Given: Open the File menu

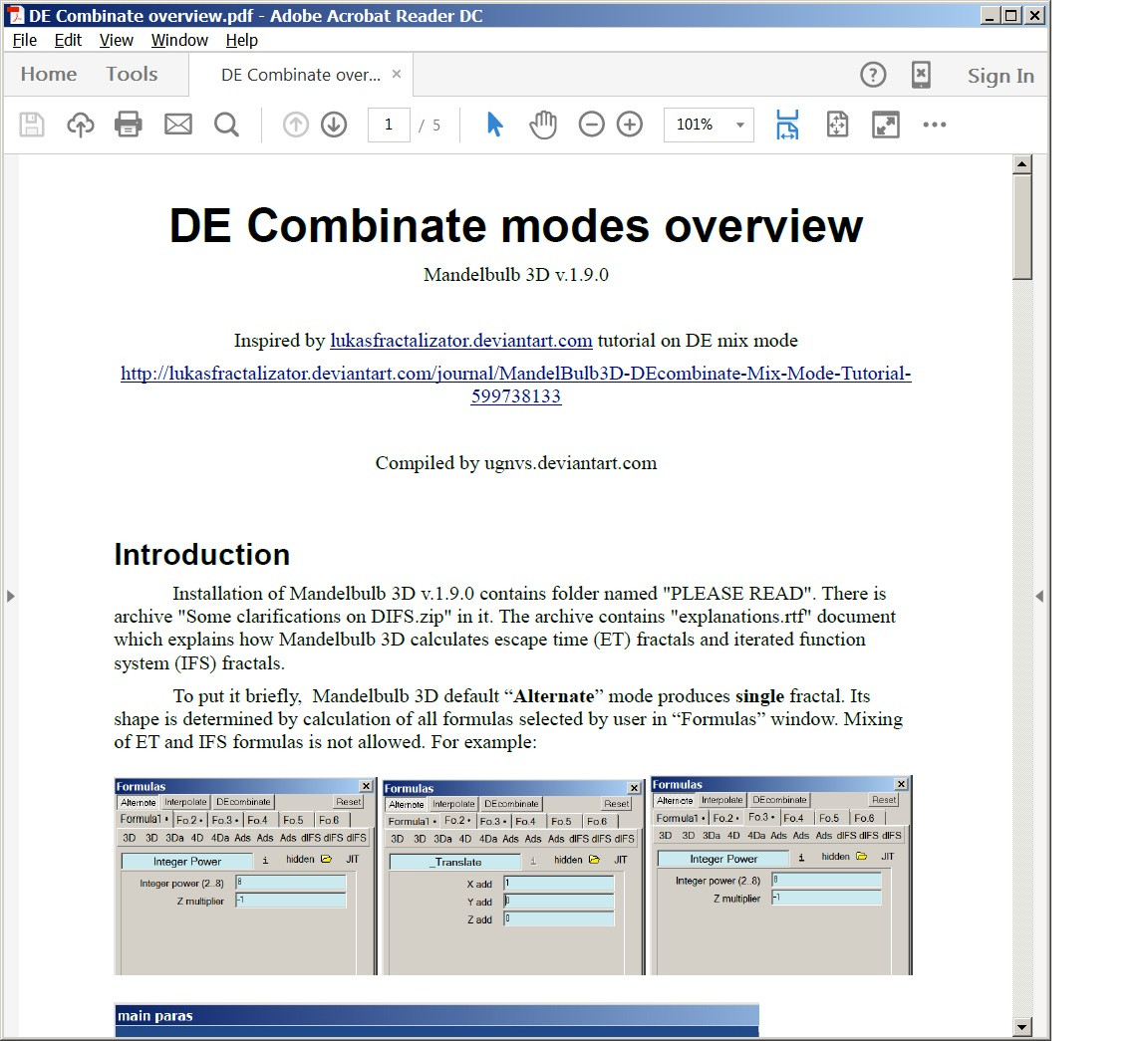Looking at the screenshot, I should coord(24,40).
